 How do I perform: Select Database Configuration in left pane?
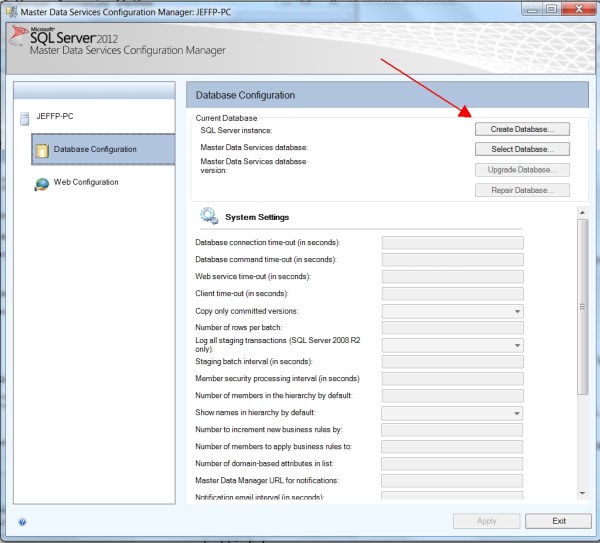point(103,149)
